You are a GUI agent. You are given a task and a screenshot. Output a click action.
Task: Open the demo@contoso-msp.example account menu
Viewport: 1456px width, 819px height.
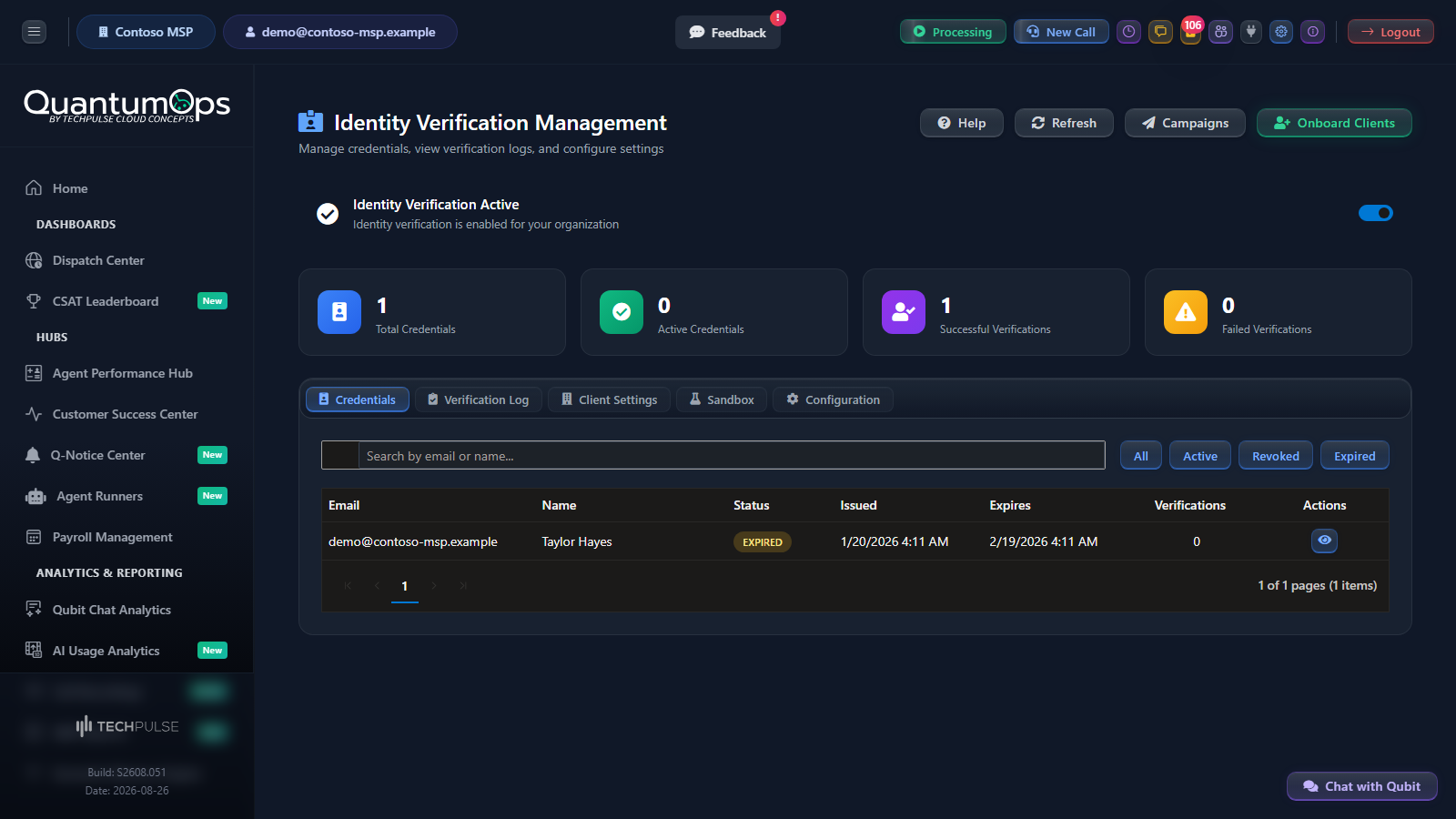point(340,32)
